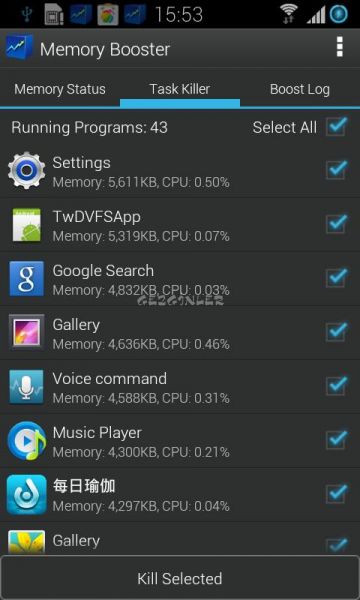Tap the Music Player app icon
The height and width of the screenshot is (600, 360).
point(26,441)
